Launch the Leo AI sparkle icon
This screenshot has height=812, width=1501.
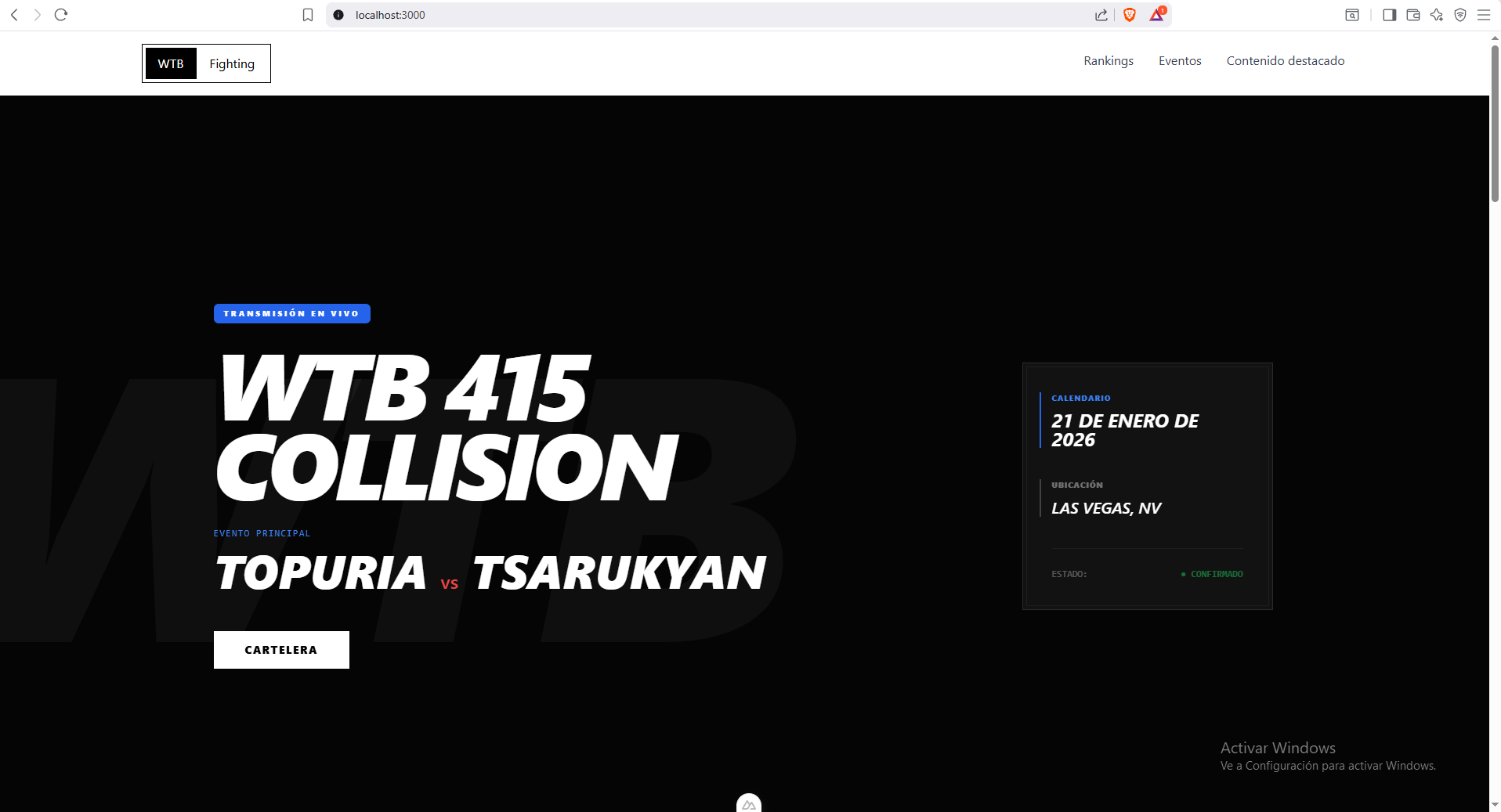pos(1437,15)
